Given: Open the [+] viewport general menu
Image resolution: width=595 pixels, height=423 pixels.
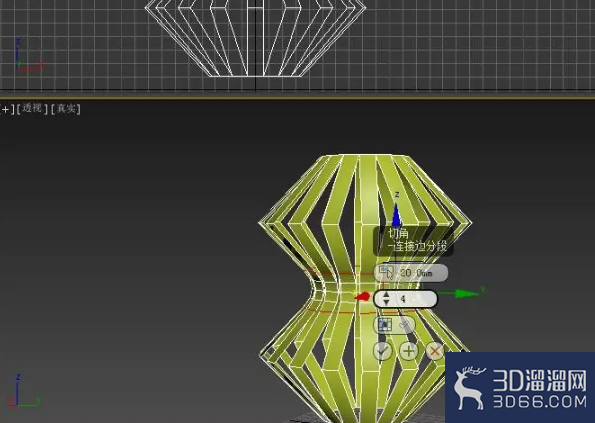Looking at the screenshot, I should 7,109.
